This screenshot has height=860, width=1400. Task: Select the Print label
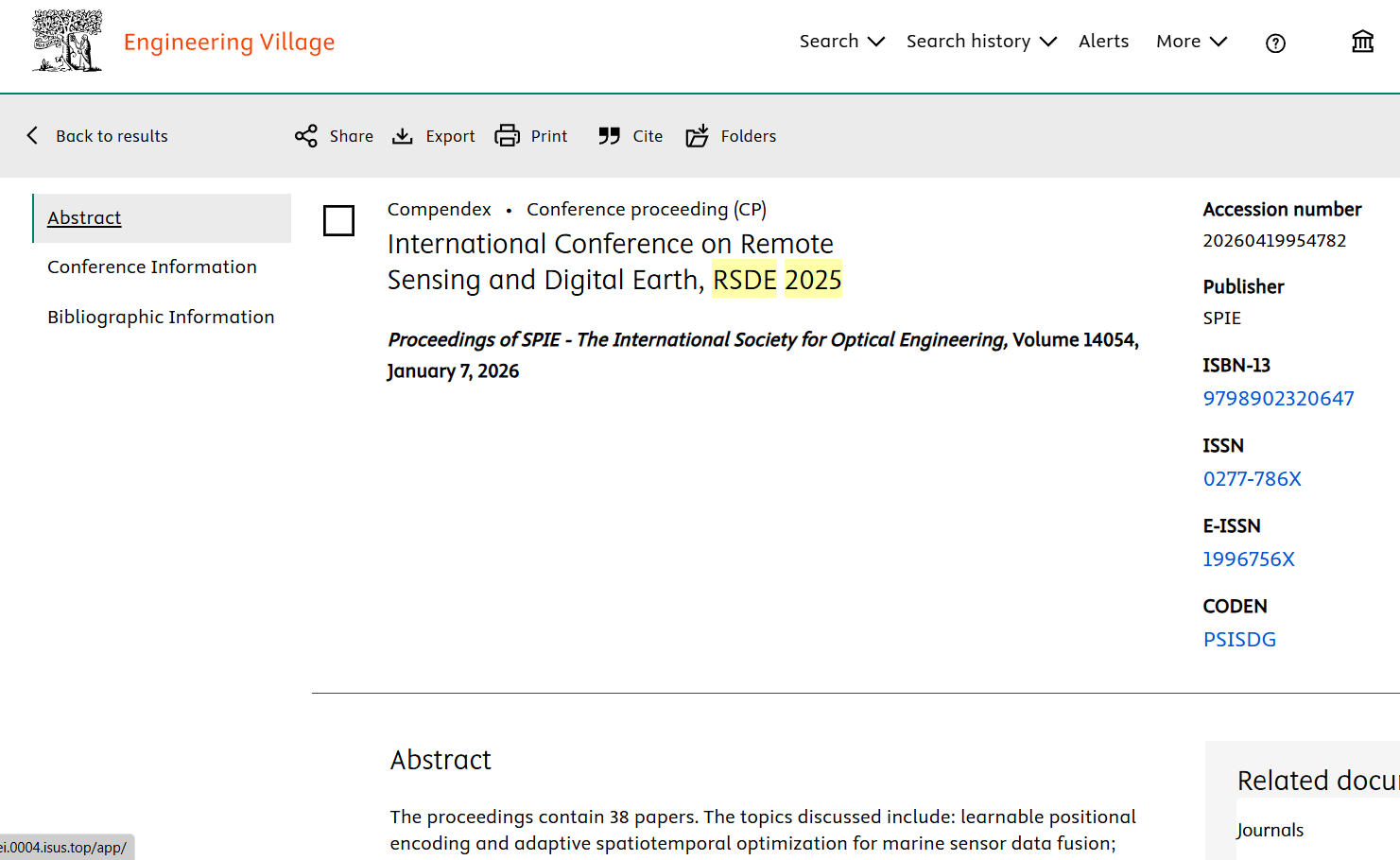pyautogui.click(x=549, y=136)
